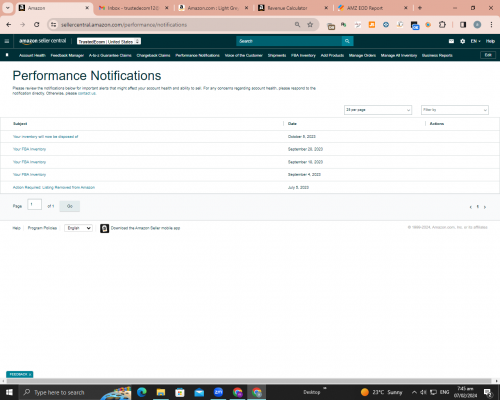Image resolution: width=500 pixels, height=400 pixels.
Task: Open Shipments in the navigation bar
Action: [277, 55]
